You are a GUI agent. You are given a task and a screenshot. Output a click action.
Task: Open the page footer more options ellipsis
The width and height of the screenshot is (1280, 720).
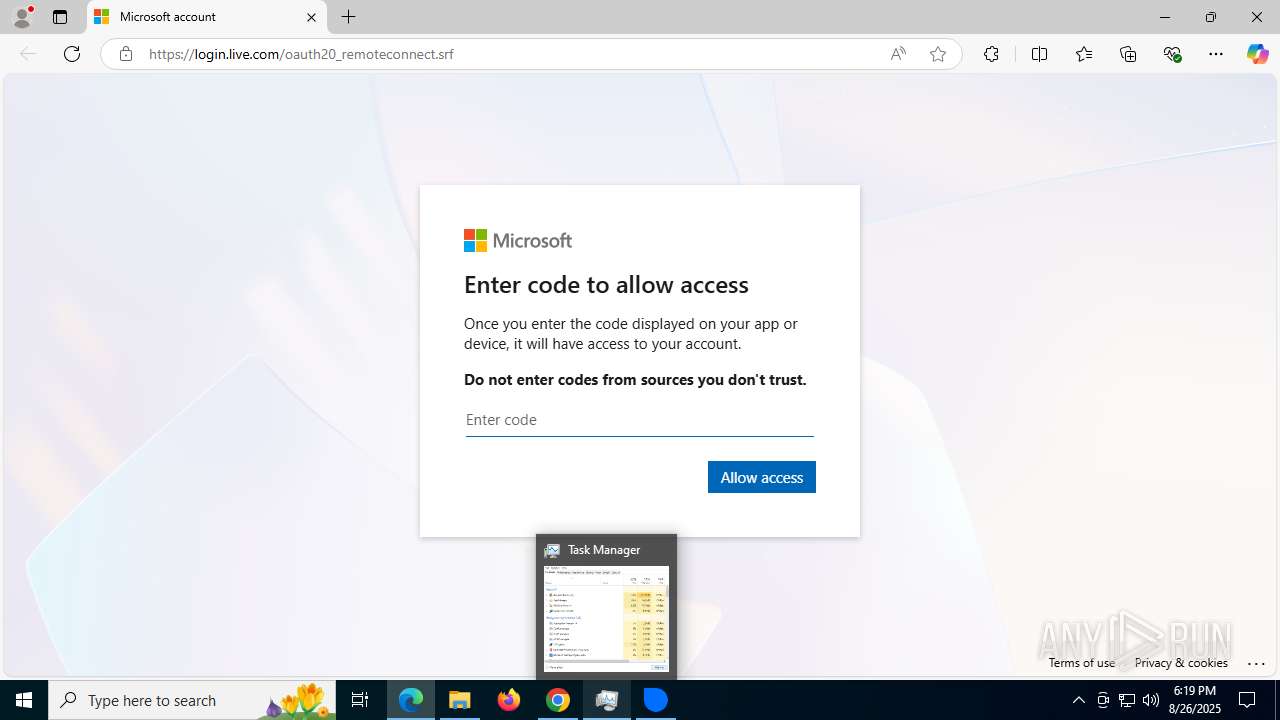tap(1257, 663)
